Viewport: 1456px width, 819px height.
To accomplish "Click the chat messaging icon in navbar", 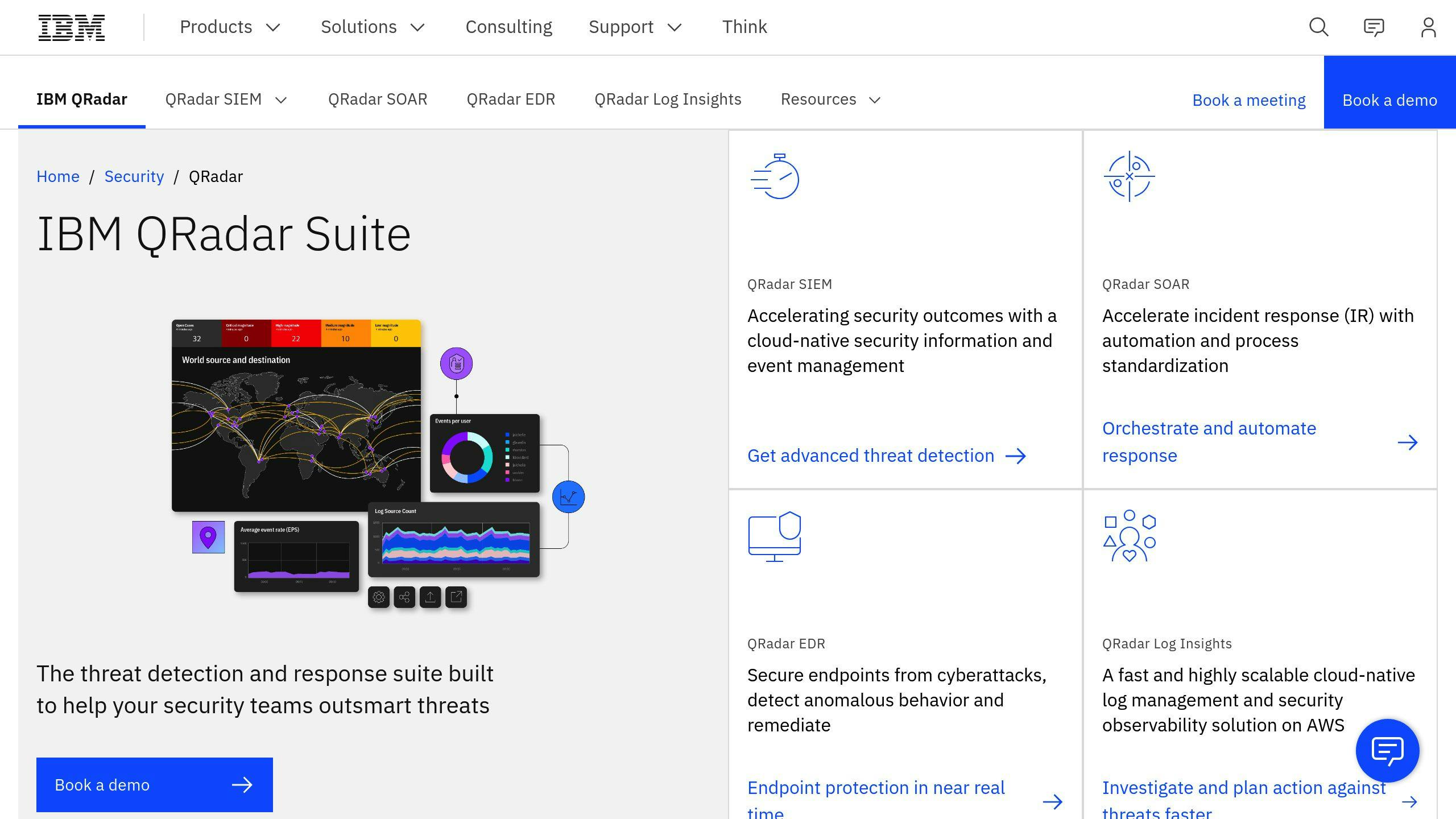I will point(1374,27).
